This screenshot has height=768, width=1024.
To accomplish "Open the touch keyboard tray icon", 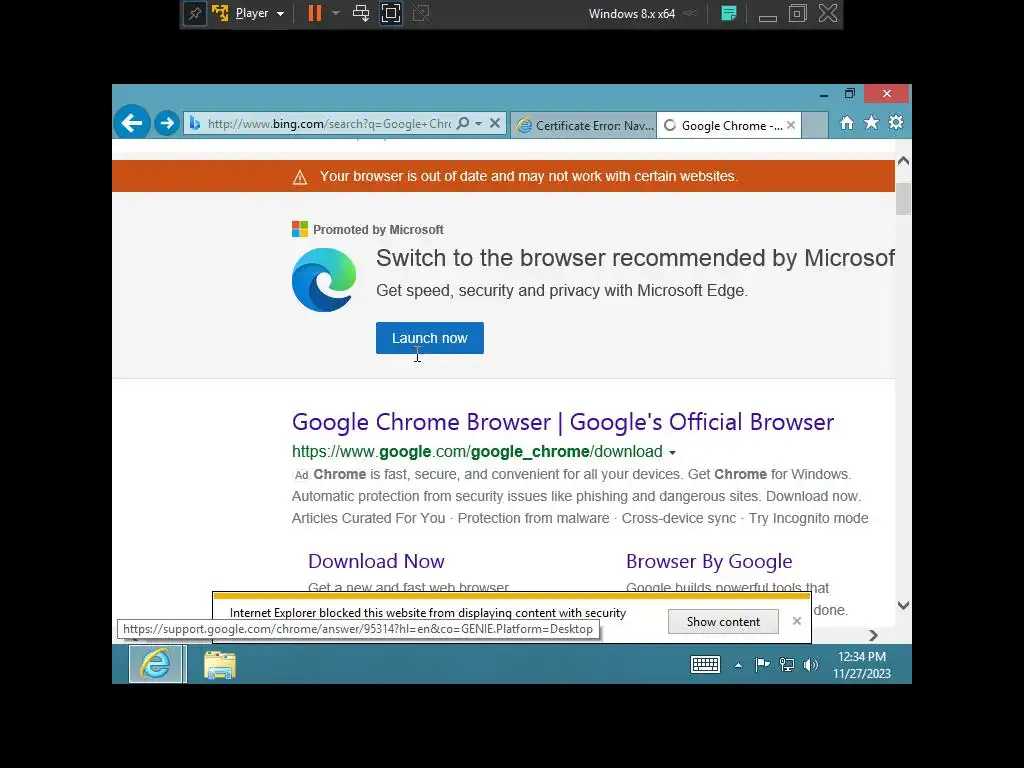I will 705,665.
